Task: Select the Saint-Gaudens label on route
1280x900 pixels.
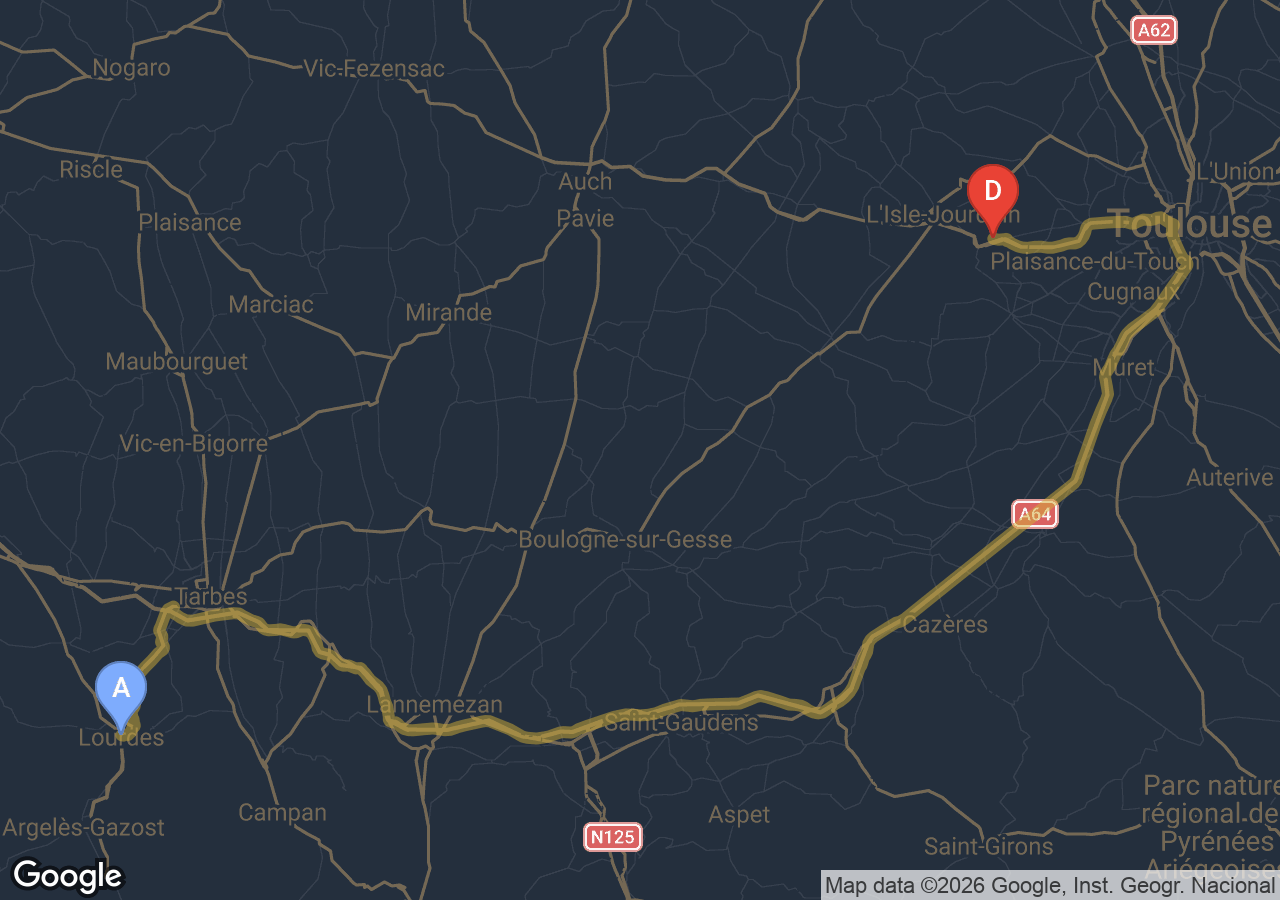Action: tap(682, 723)
